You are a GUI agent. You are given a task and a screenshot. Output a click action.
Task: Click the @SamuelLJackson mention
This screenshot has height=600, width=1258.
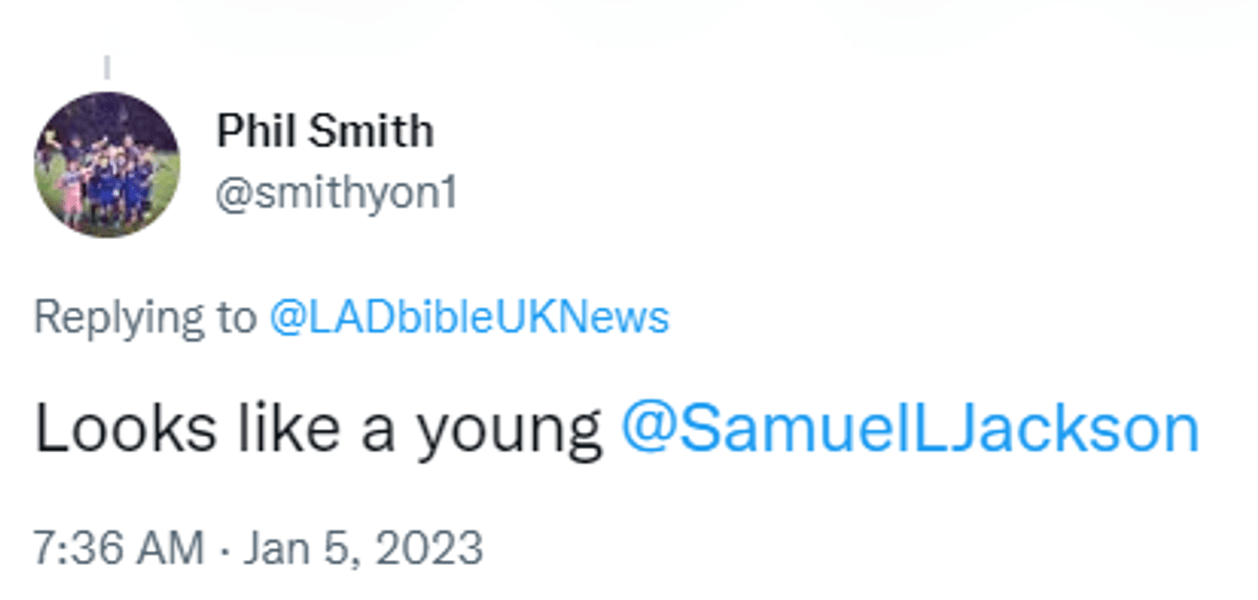click(909, 429)
